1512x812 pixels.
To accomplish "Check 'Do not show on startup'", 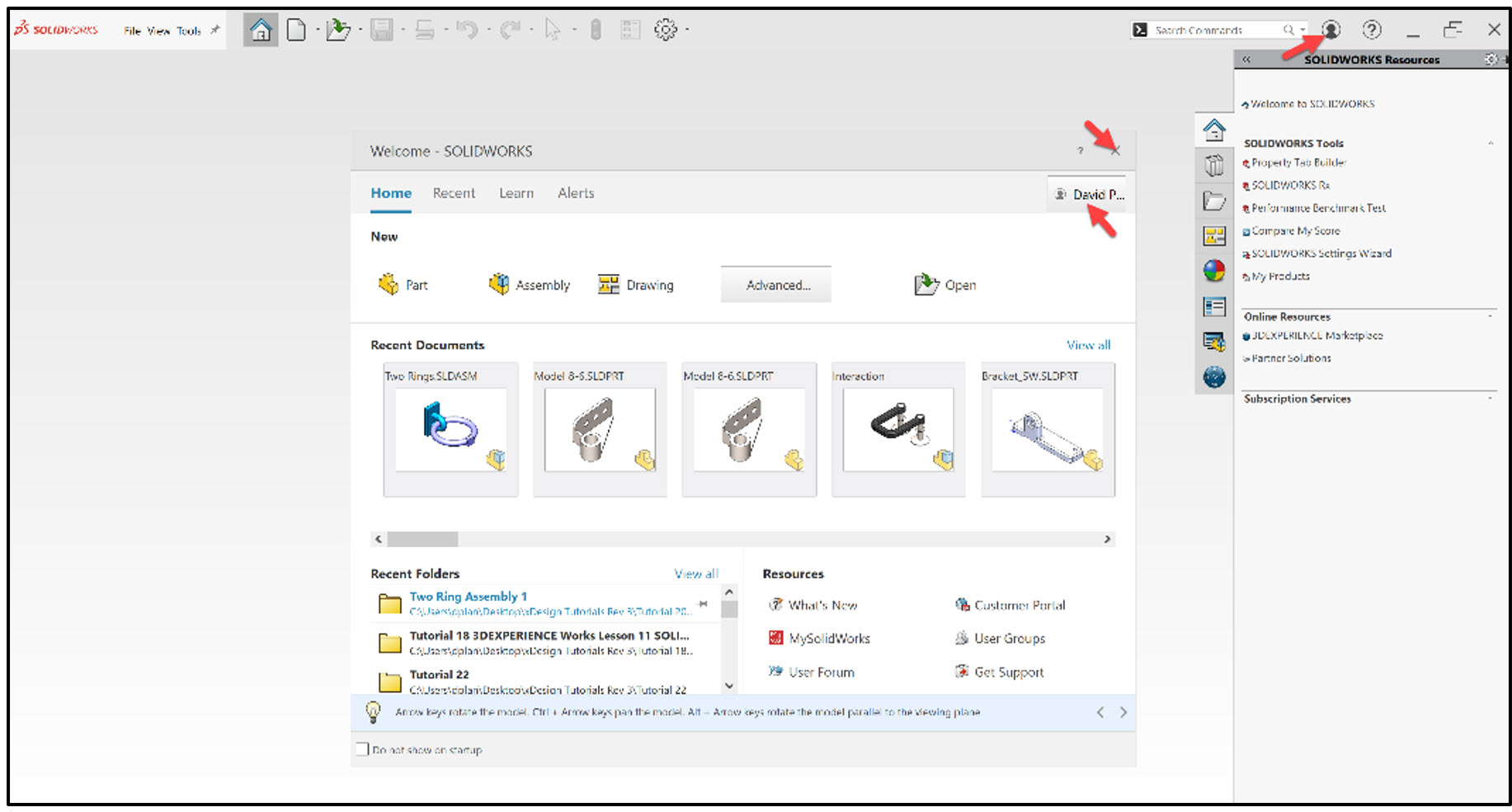I will click(362, 748).
